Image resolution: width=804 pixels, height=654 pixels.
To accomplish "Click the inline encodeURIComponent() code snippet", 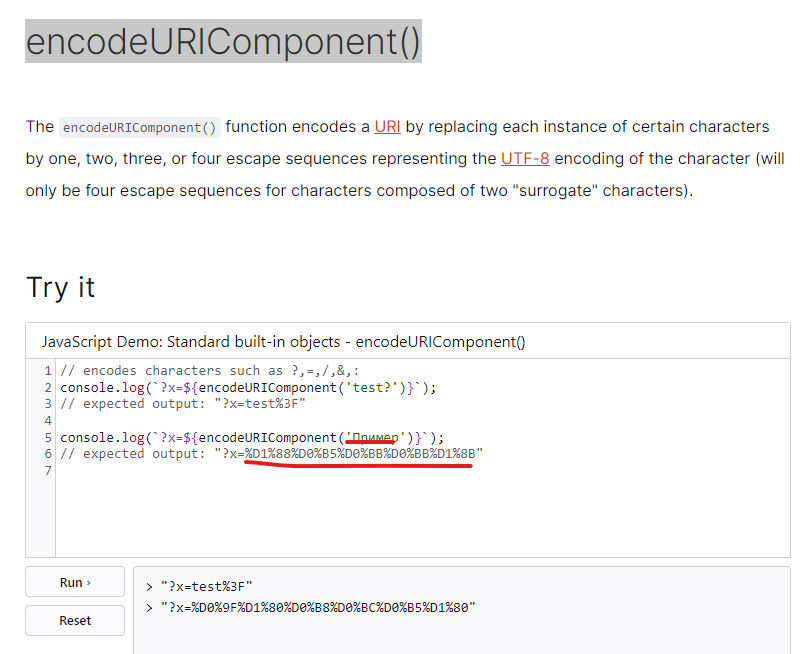I will coord(140,127).
